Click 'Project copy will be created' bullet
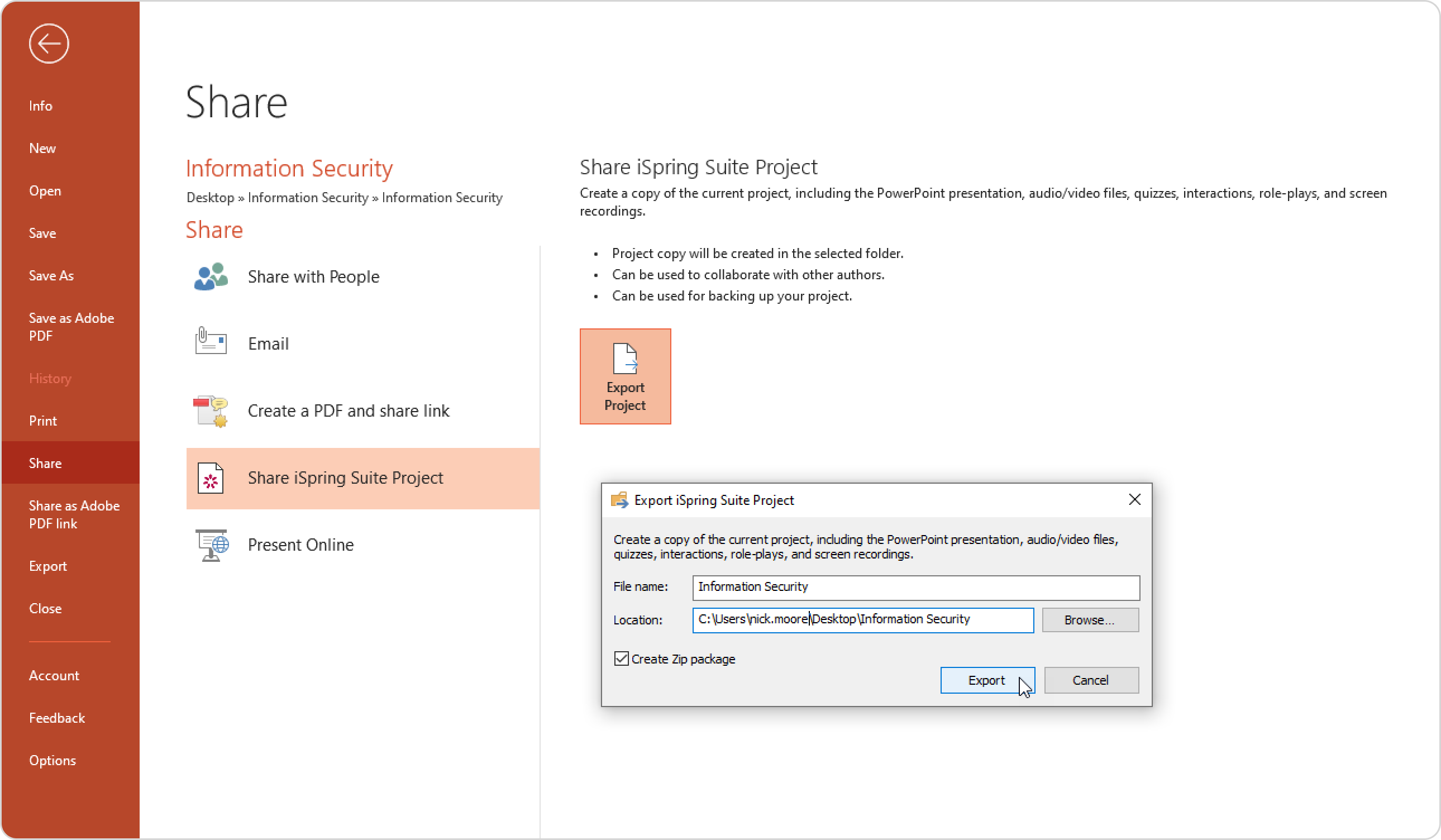 [x=757, y=254]
